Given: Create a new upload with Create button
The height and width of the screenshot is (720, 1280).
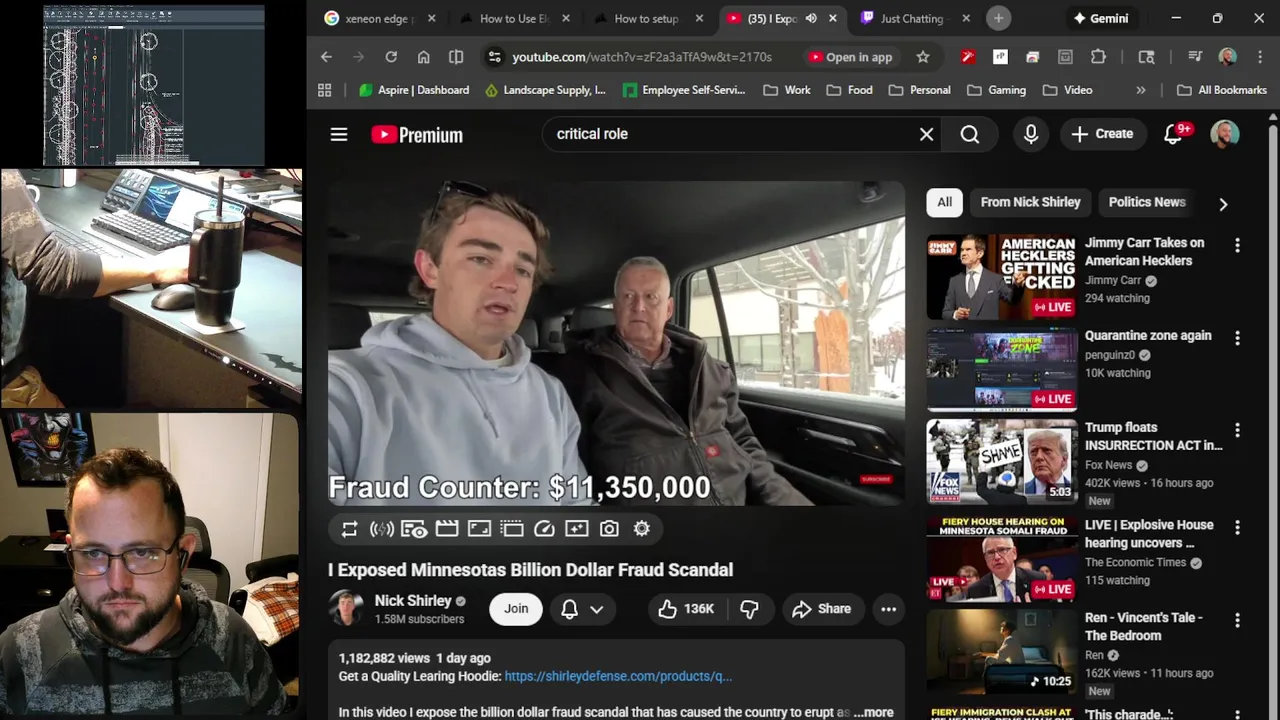Looking at the screenshot, I should pyautogui.click(x=1102, y=134).
